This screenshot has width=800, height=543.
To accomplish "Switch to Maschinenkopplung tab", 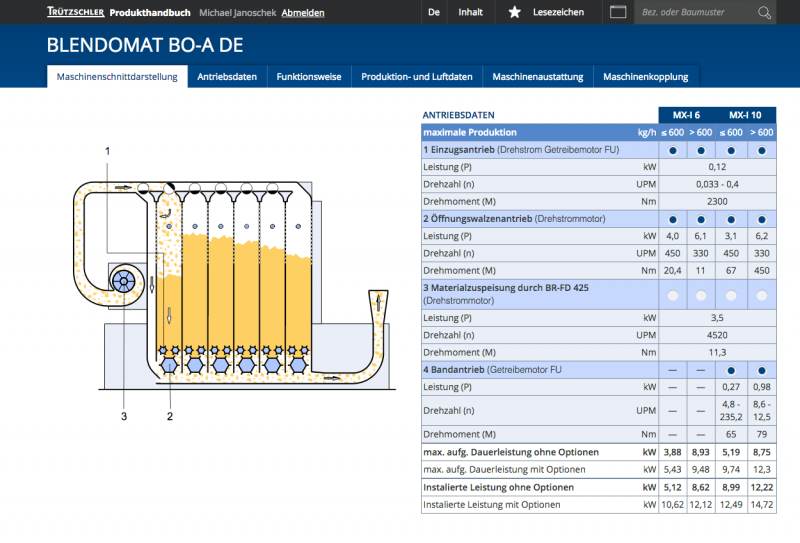I will 645,77.
